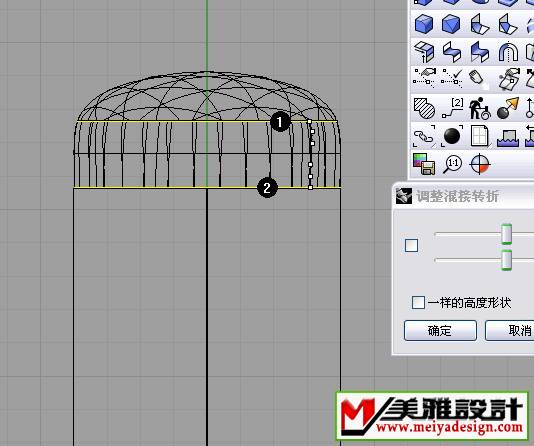Enable the 一样的高度形状 checkbox
The height and width of the screenshot is (446, 534).
(x=418, y=302)
